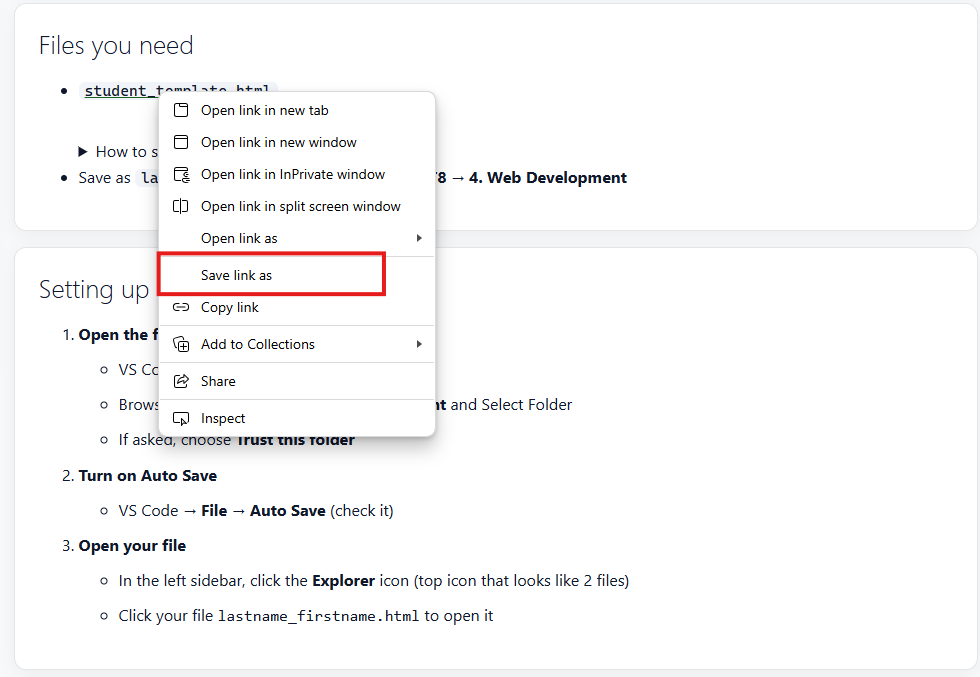
Task: Click the split screen window icon
Action: click(x=182, y=206)
